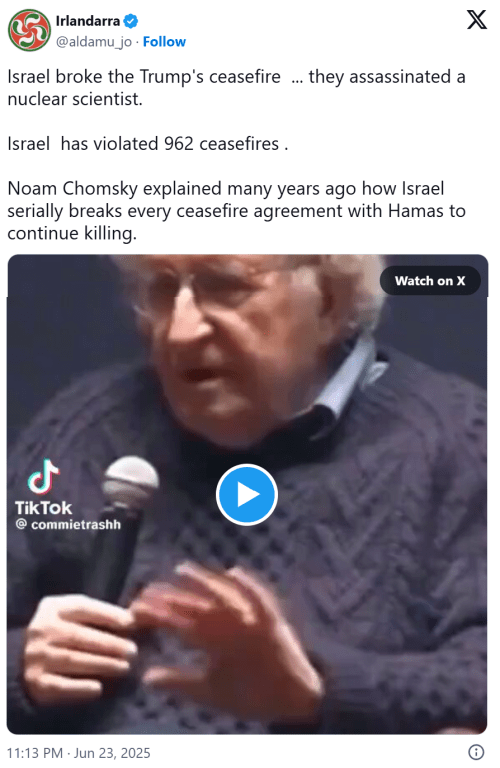Image resolution: width=500 pixels, height=768 pixels.
Task: Click the info icon beside timestamp
Action: point(476,752)
